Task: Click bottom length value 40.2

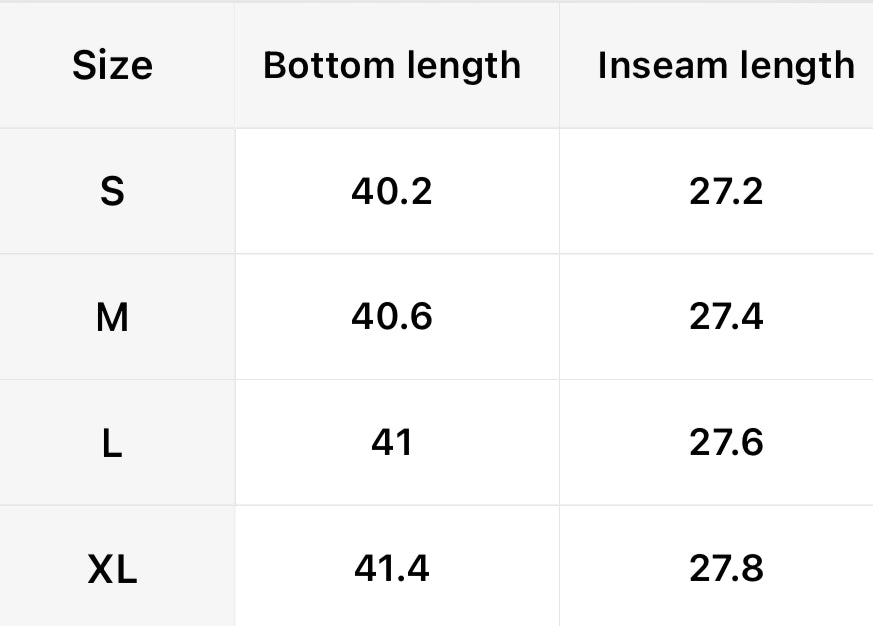Action: coord(392,191)
